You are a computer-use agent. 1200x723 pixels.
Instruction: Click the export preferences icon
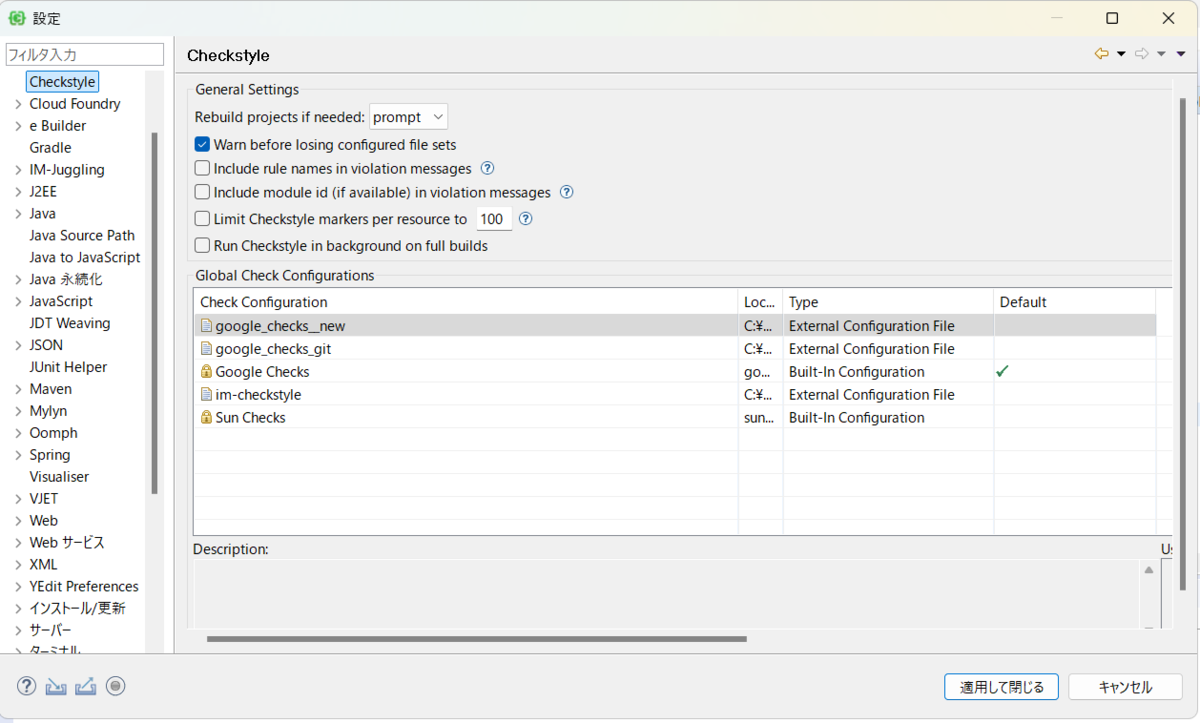86,686
